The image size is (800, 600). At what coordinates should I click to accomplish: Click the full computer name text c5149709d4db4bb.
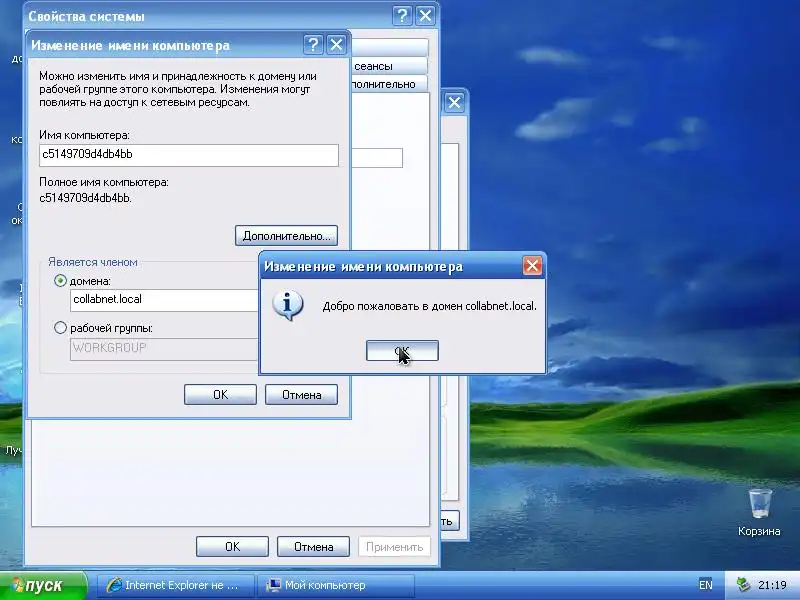(85, 198)
